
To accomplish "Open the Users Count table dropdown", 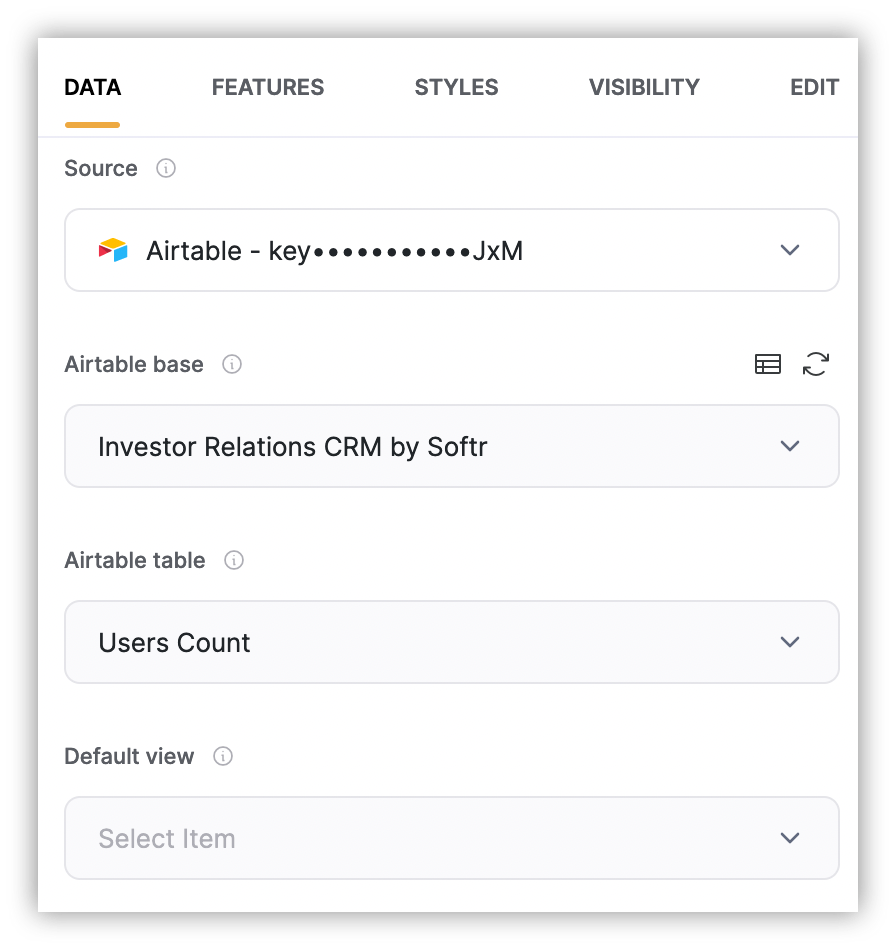I will [452, 642].
